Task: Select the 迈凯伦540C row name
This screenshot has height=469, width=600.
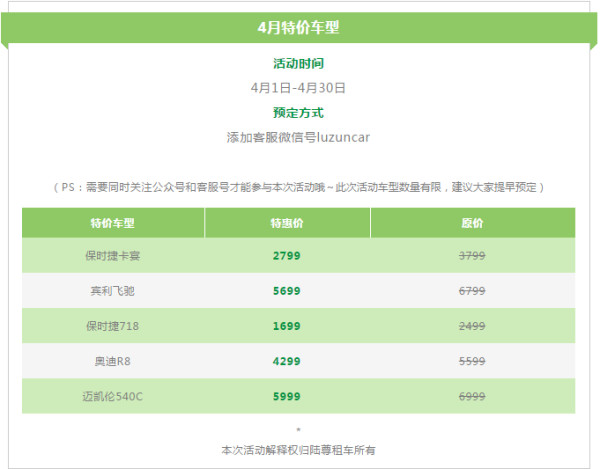Action: [112, 396]
